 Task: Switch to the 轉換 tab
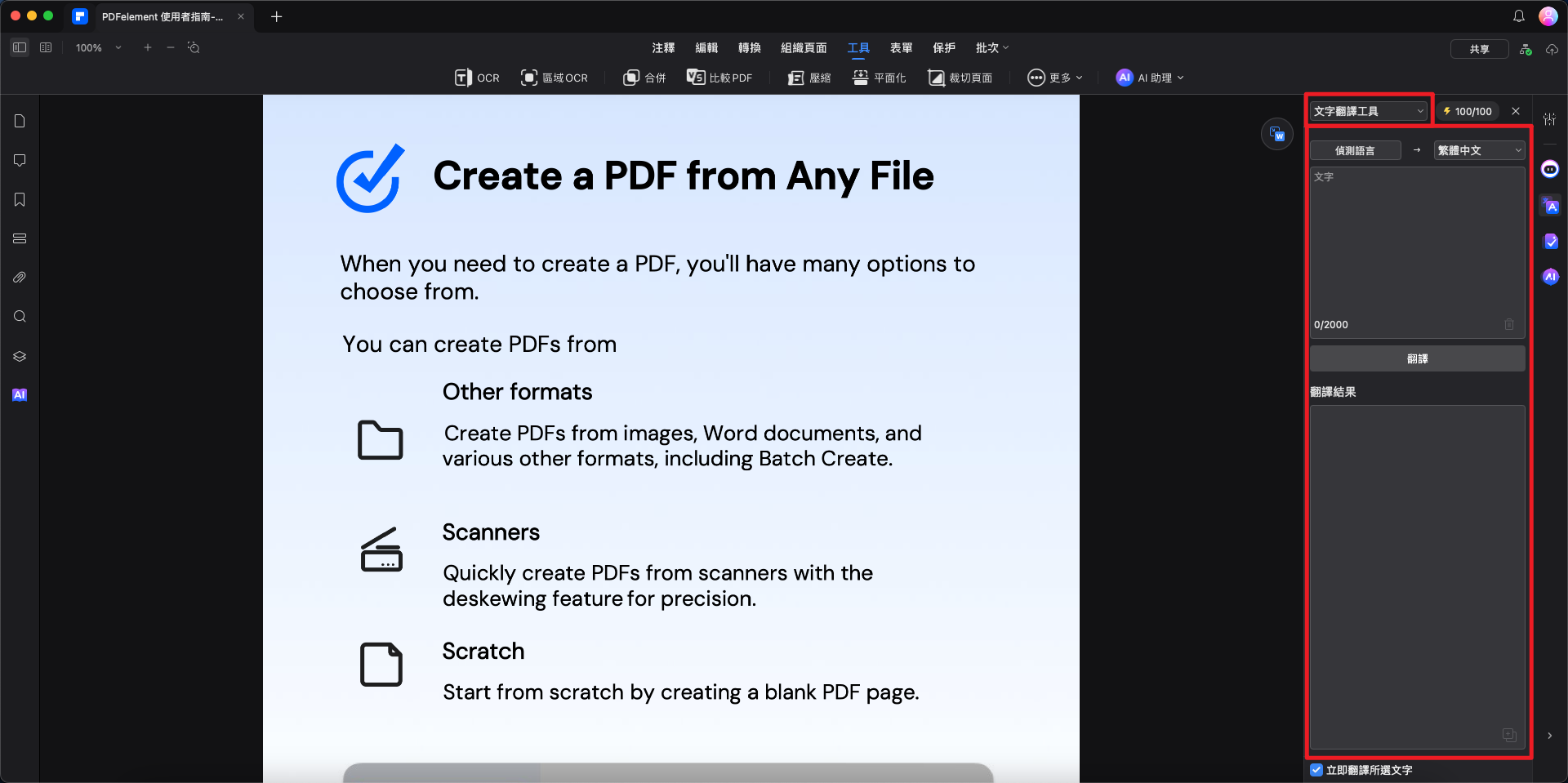point(750,48)
